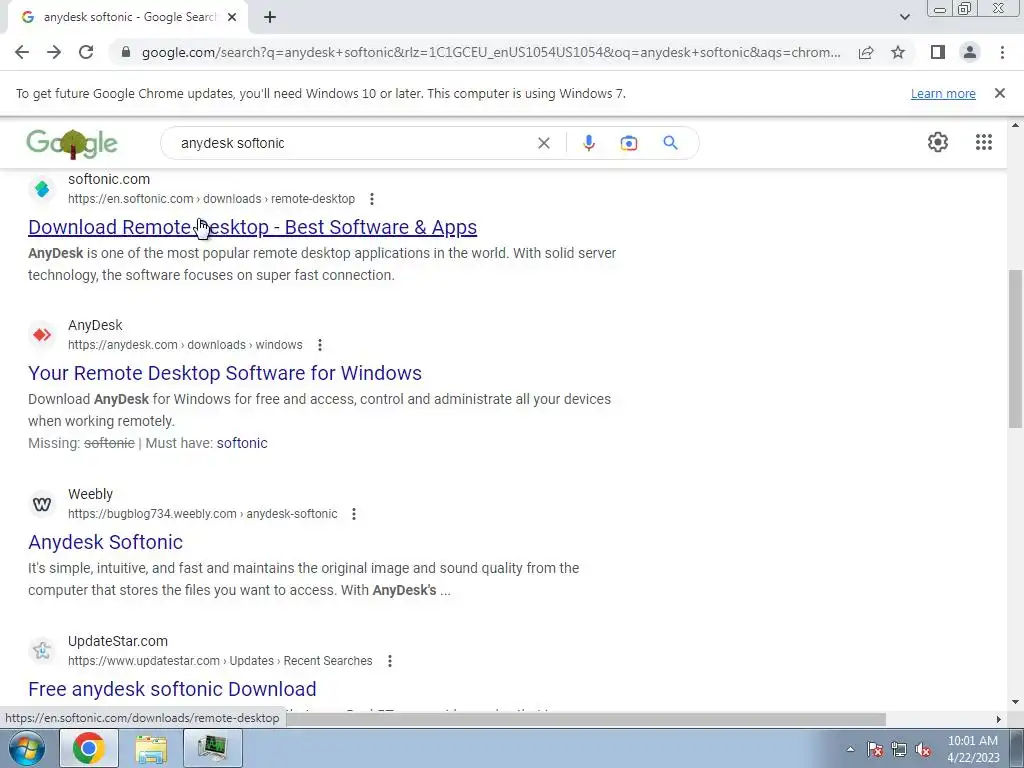
Task: Show hidden system tray icons
Action: (x=850, y=749)
